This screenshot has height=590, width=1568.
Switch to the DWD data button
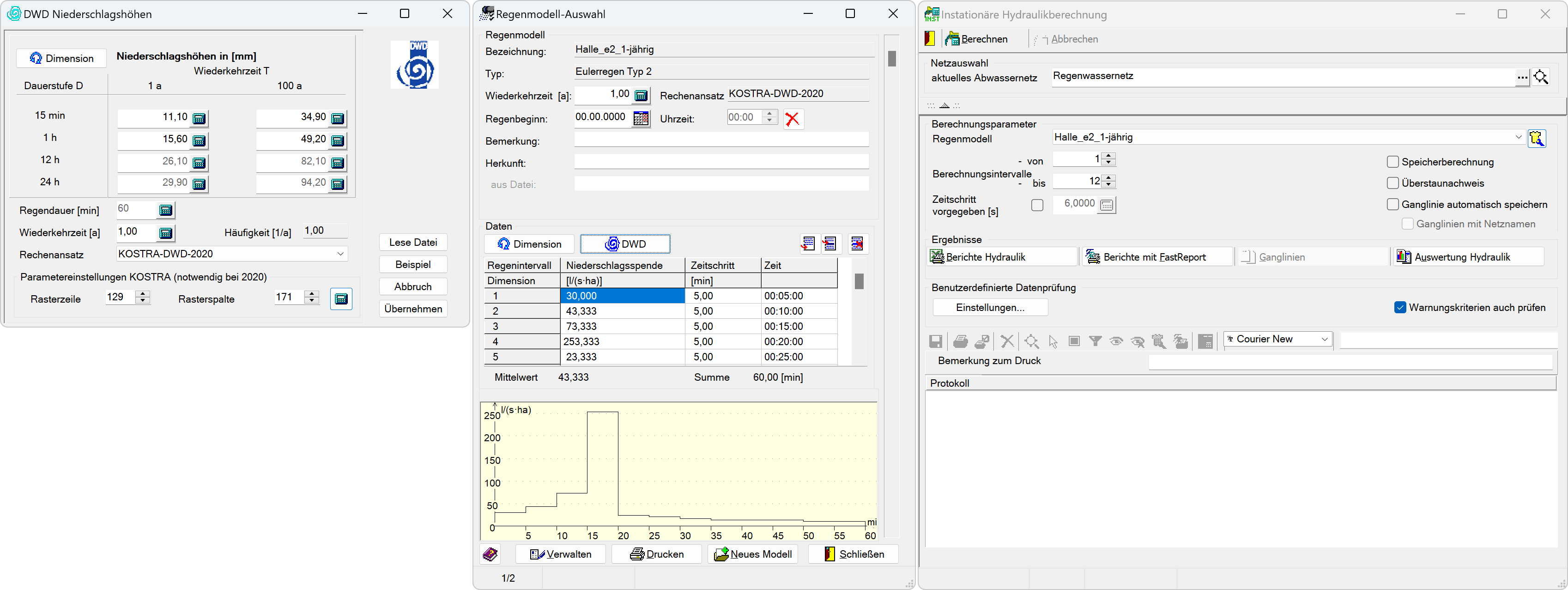pyautogui.click(x=624, y=243)
